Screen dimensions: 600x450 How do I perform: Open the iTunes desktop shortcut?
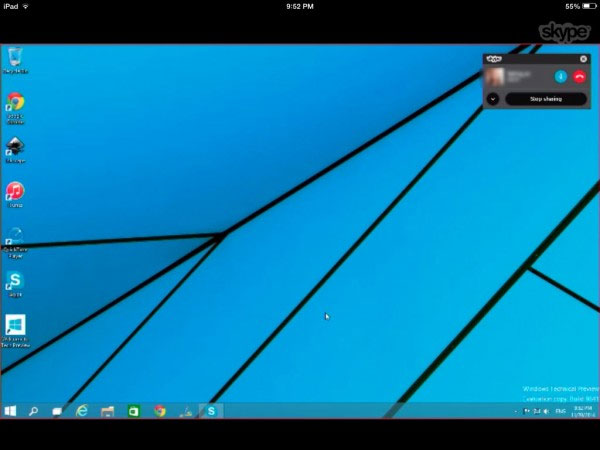click(x=15, y=195)
